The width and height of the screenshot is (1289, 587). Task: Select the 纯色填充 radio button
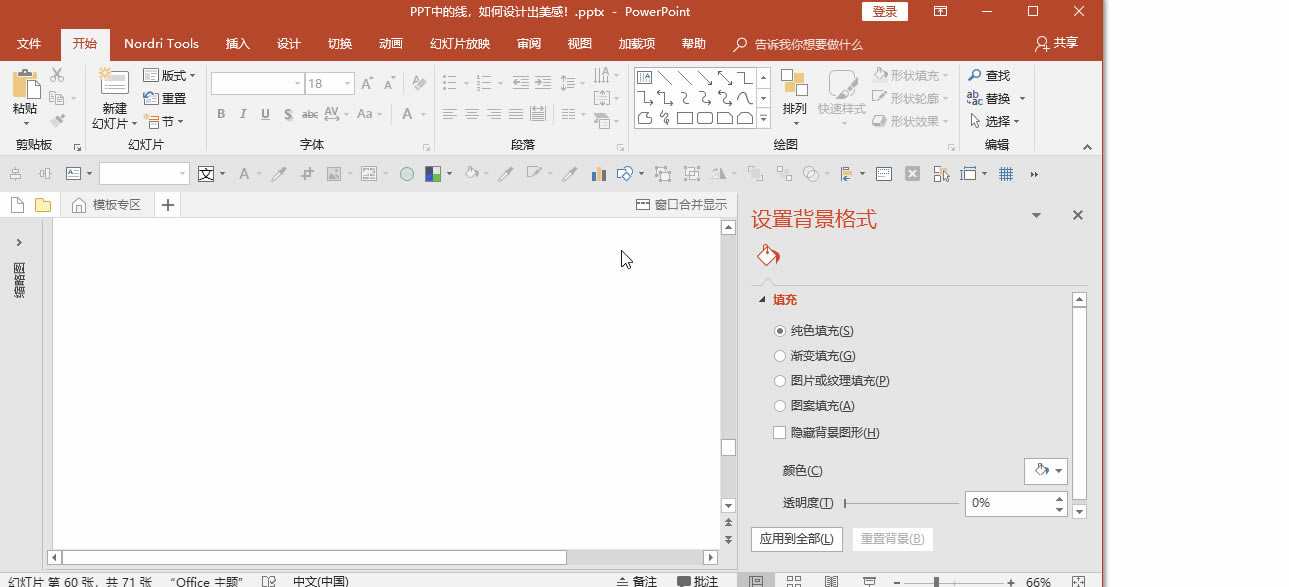coord(780,330)
